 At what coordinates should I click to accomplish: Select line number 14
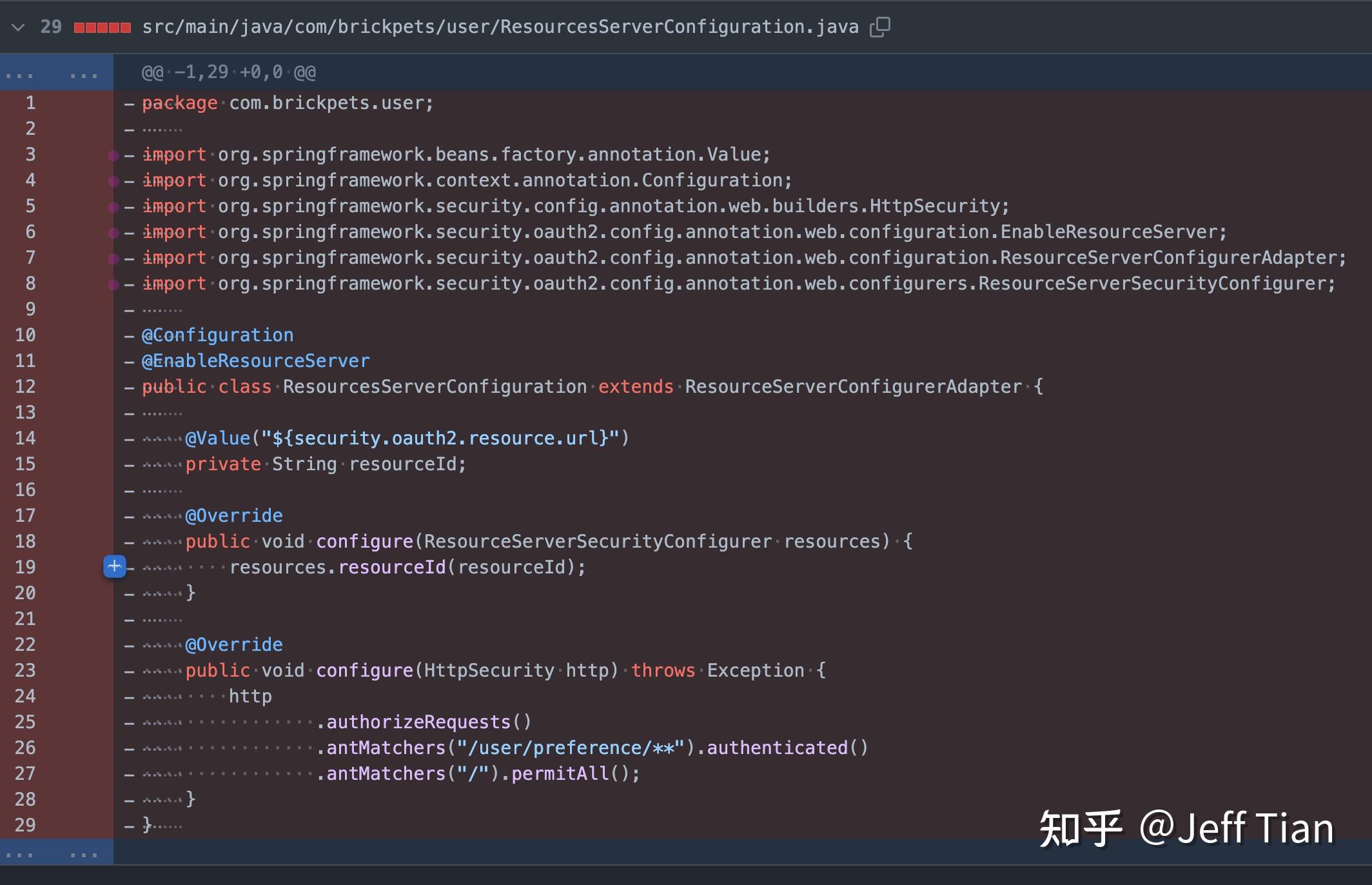click(x=25, y=439)
